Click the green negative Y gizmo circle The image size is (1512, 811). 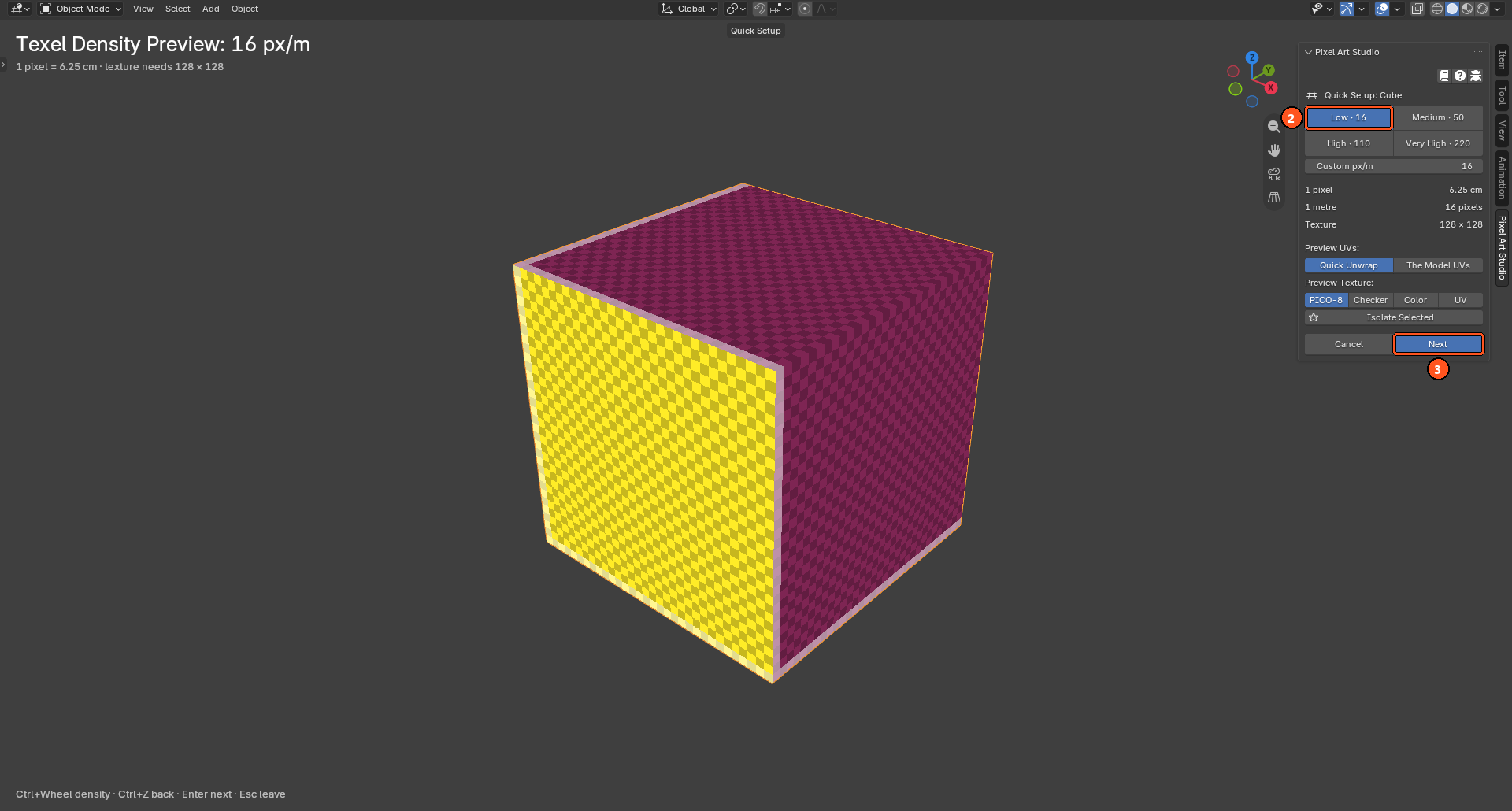tap(1236, 89)
